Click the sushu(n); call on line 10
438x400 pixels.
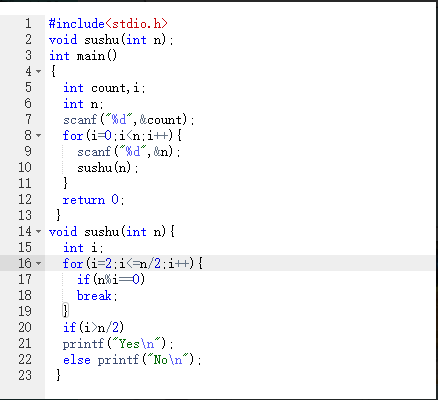pos(108,168)
